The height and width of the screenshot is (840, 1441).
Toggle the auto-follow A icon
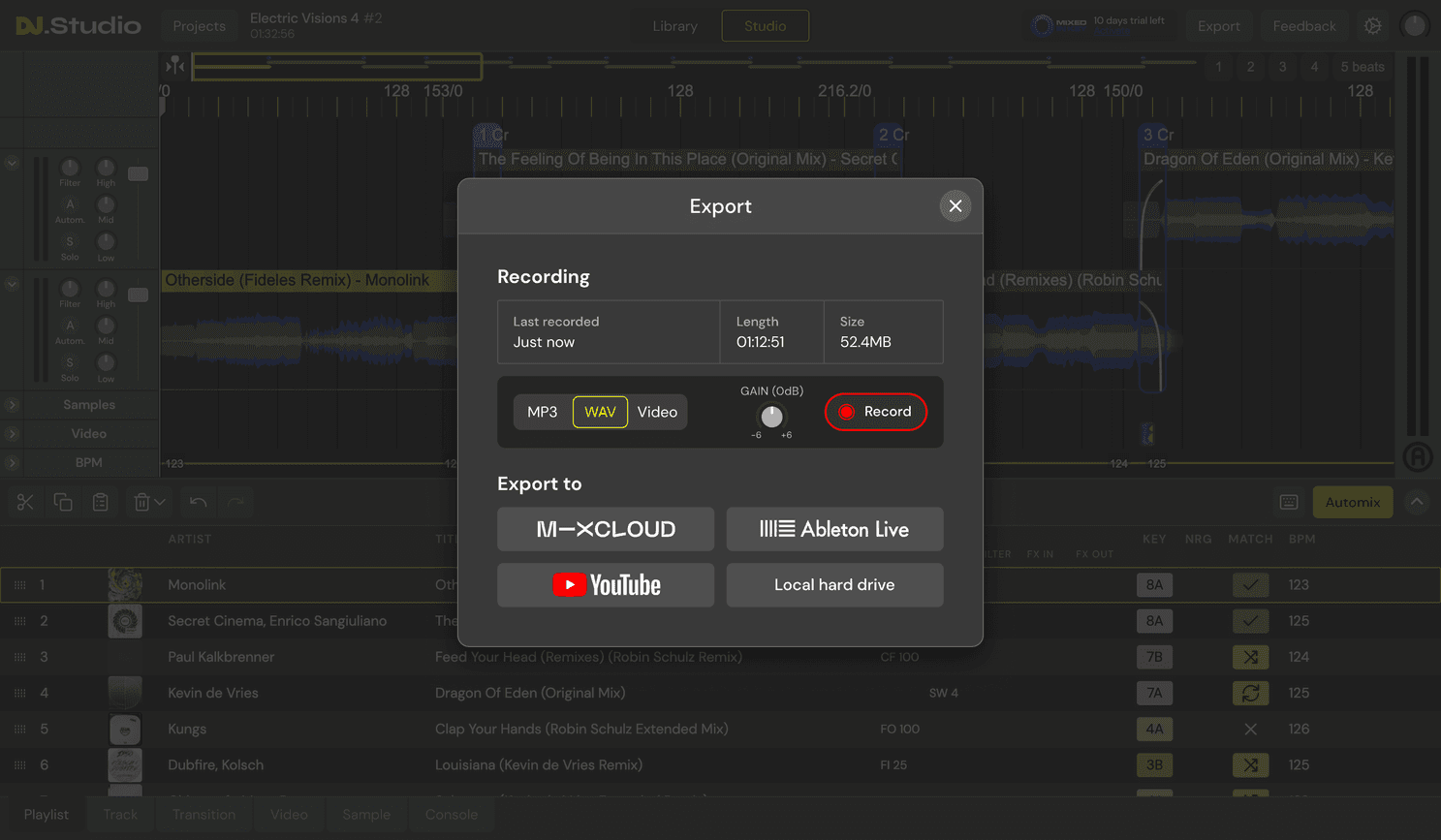click(x=1418, y=456)
